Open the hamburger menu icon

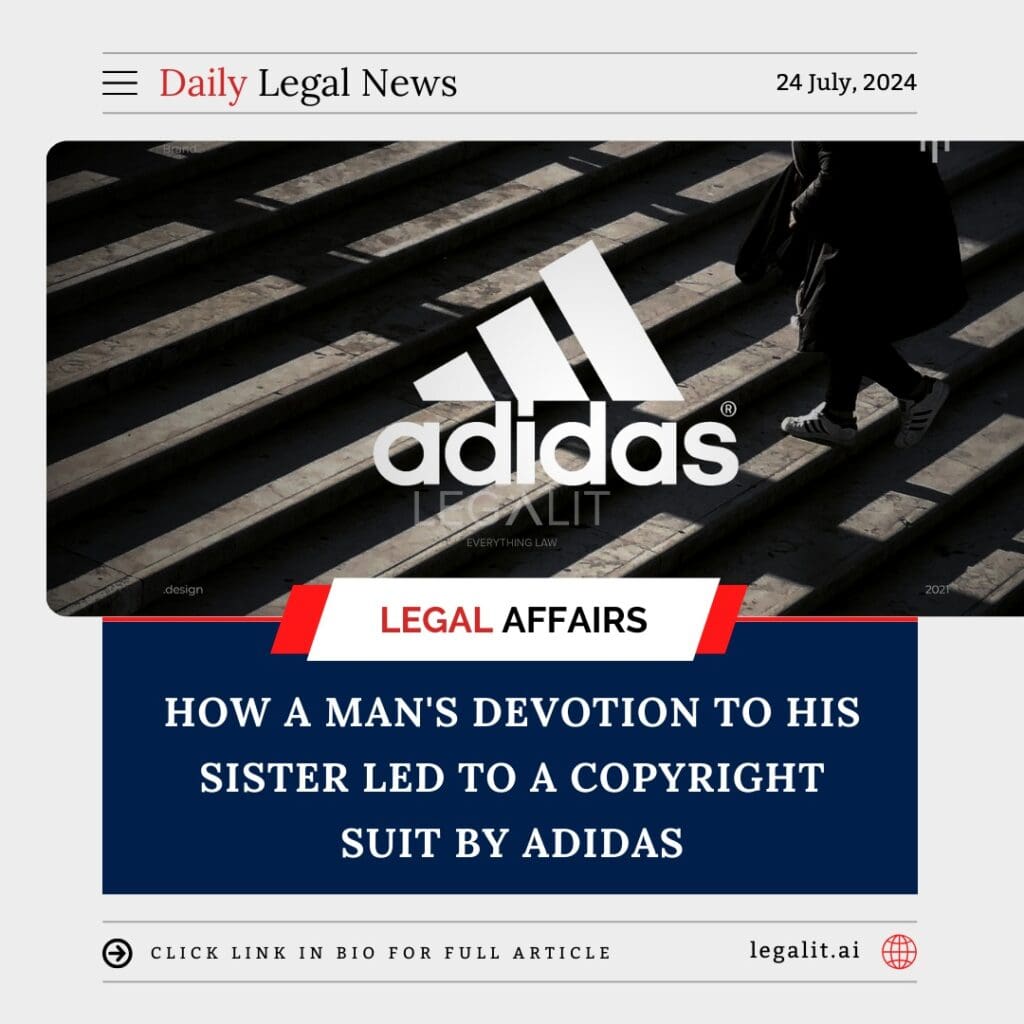point(120,84)
